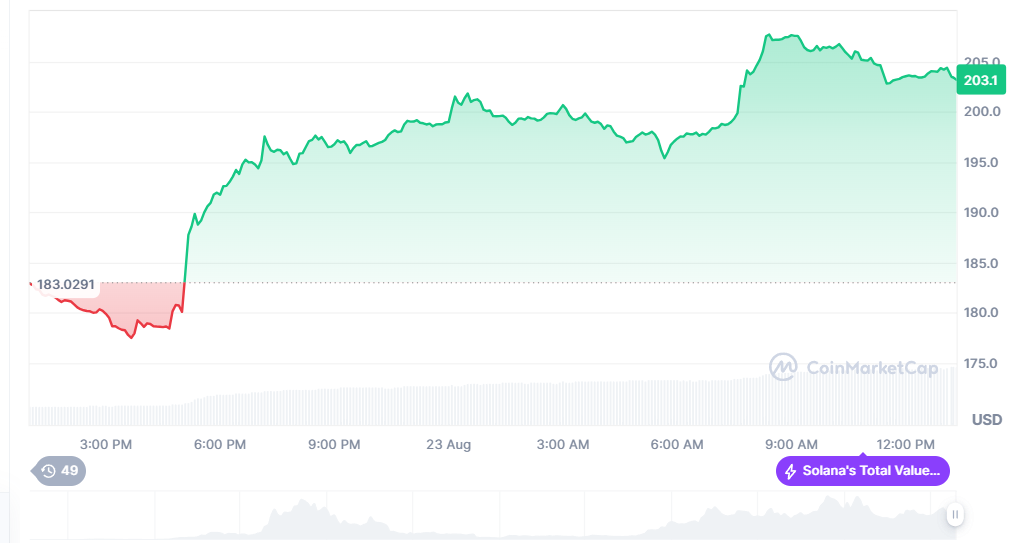Click the 6:00 AM time axis label

coord(677,444)
